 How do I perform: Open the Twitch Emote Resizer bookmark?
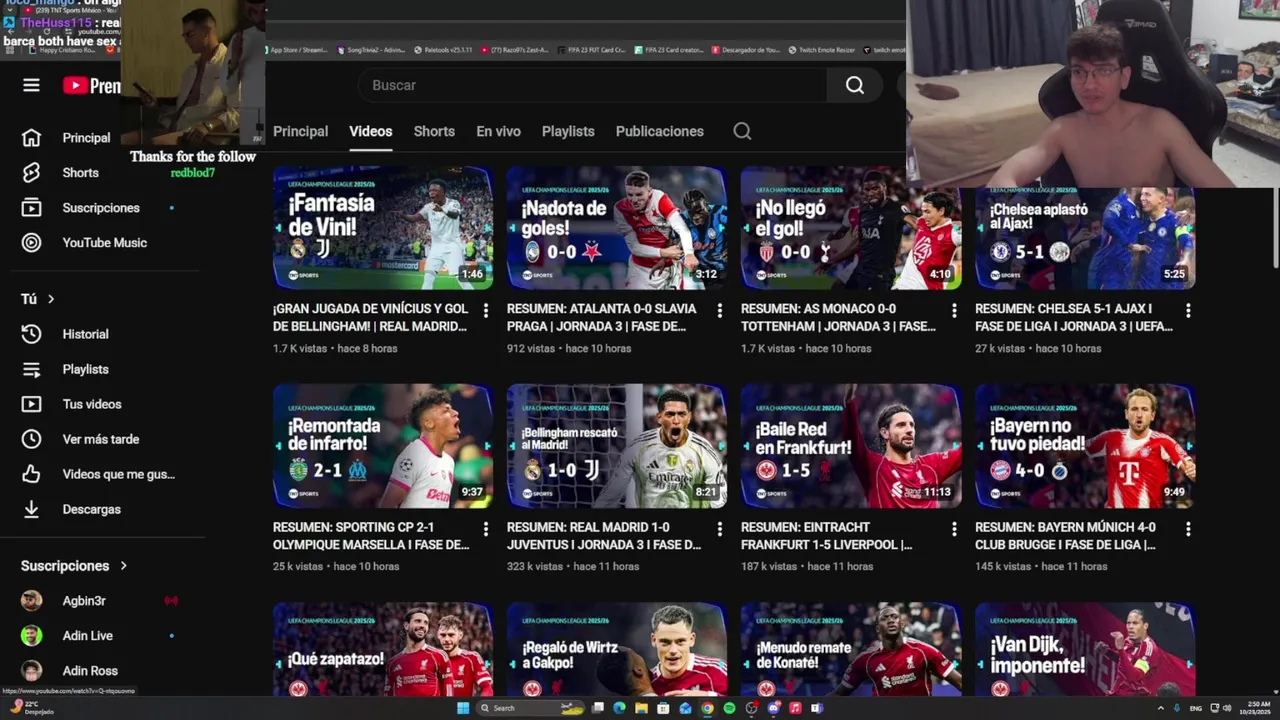[821, 50]
